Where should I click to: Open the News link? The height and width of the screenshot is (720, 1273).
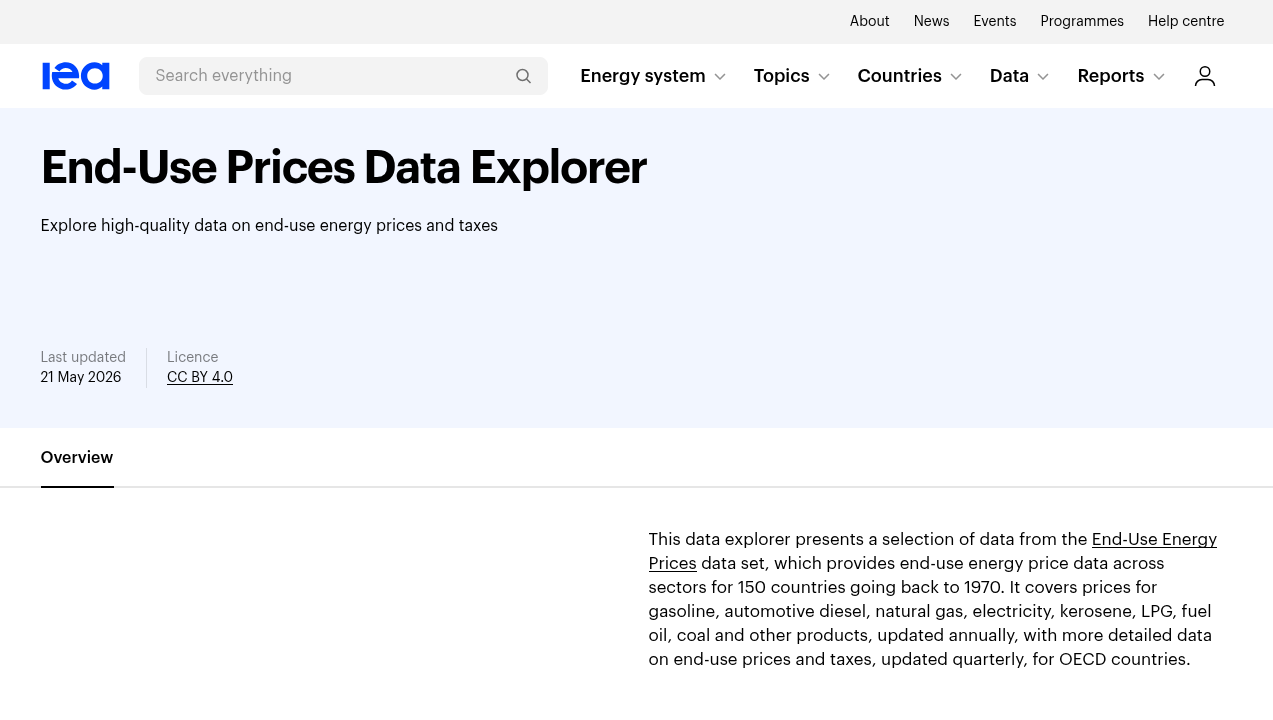click(x=931, y=21)
